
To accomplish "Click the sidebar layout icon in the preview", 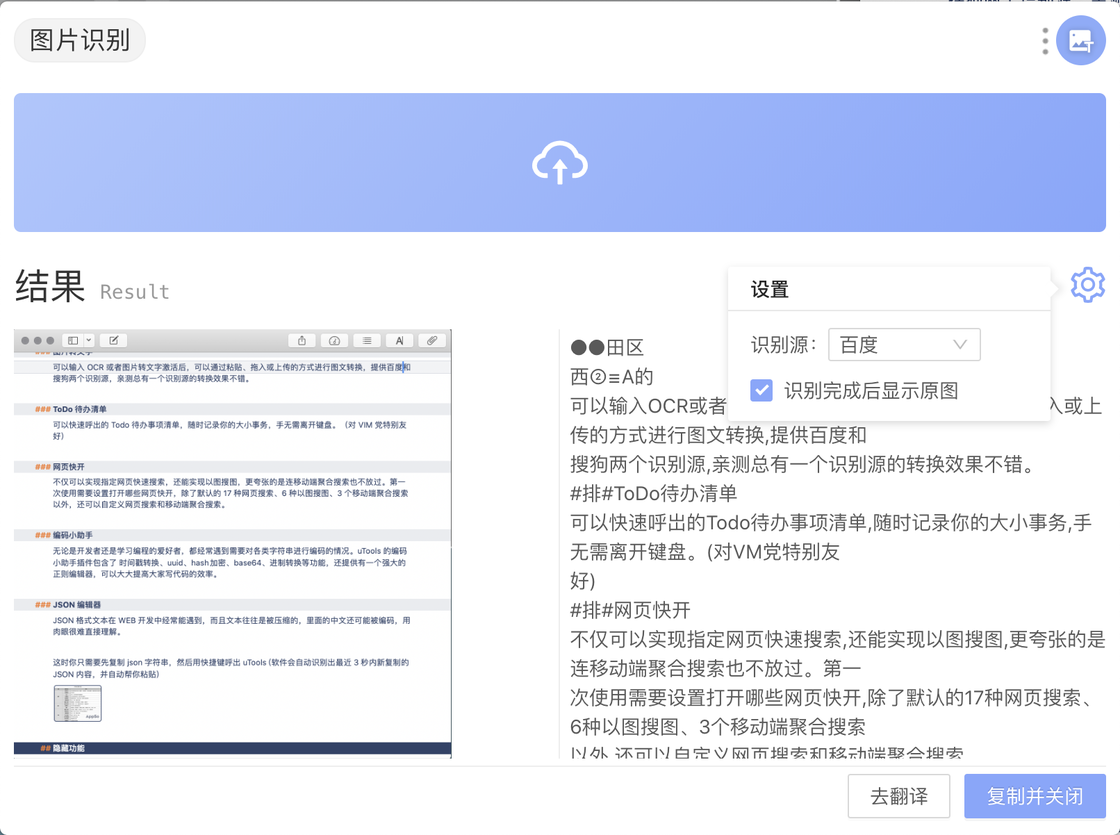I will [73, 340].
